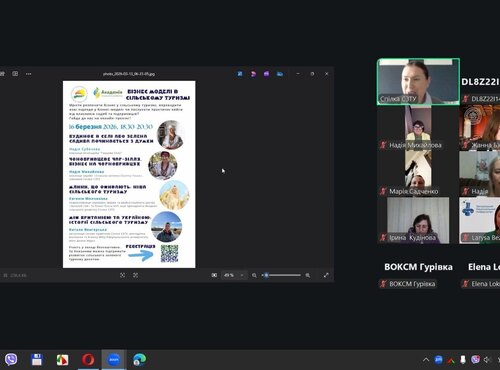Click the flyer date line '16 березня 2026'
Viewport: 500px width, 370px height.
click(111, 127)
